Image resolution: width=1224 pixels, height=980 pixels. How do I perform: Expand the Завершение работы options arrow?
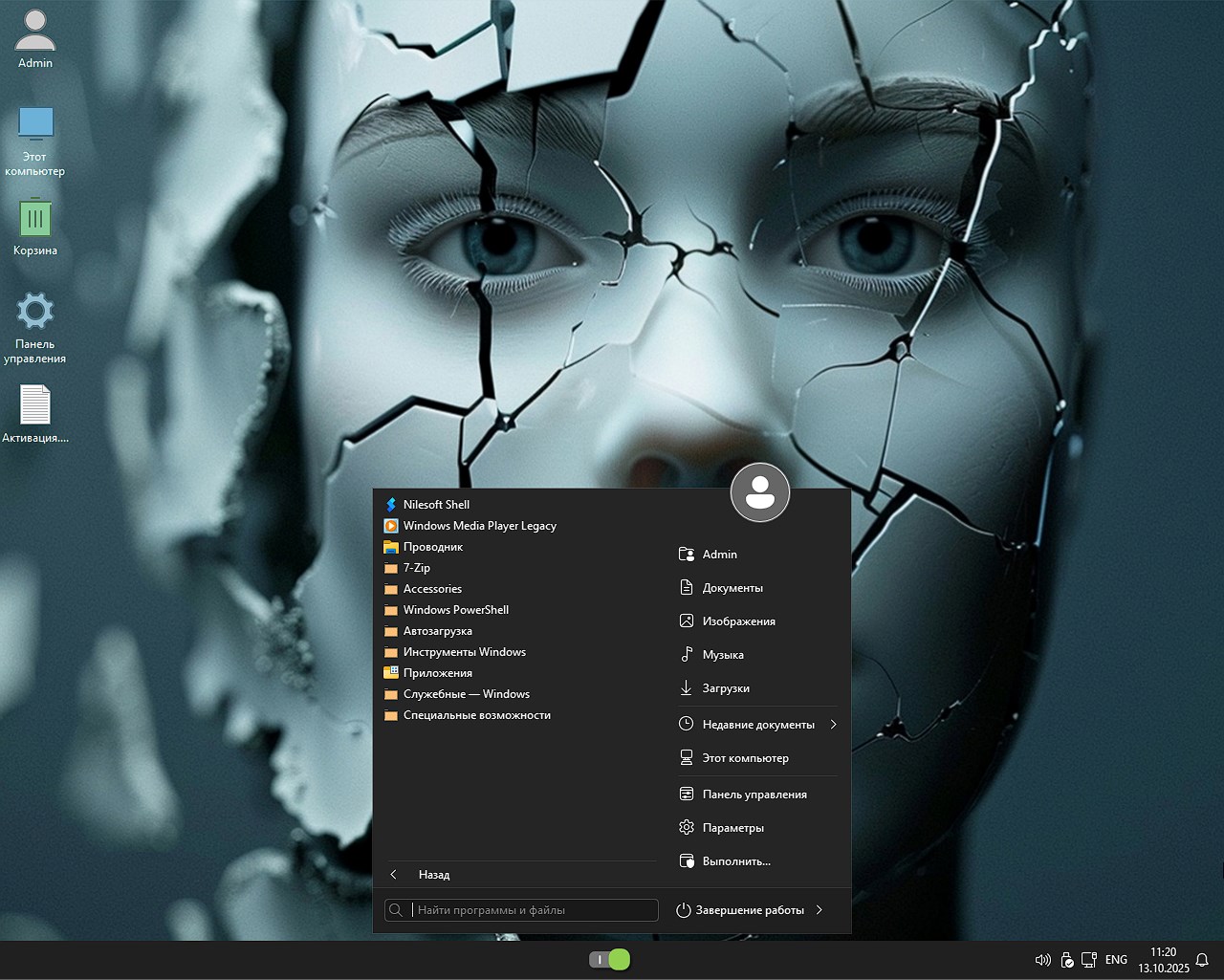point(820,910)
